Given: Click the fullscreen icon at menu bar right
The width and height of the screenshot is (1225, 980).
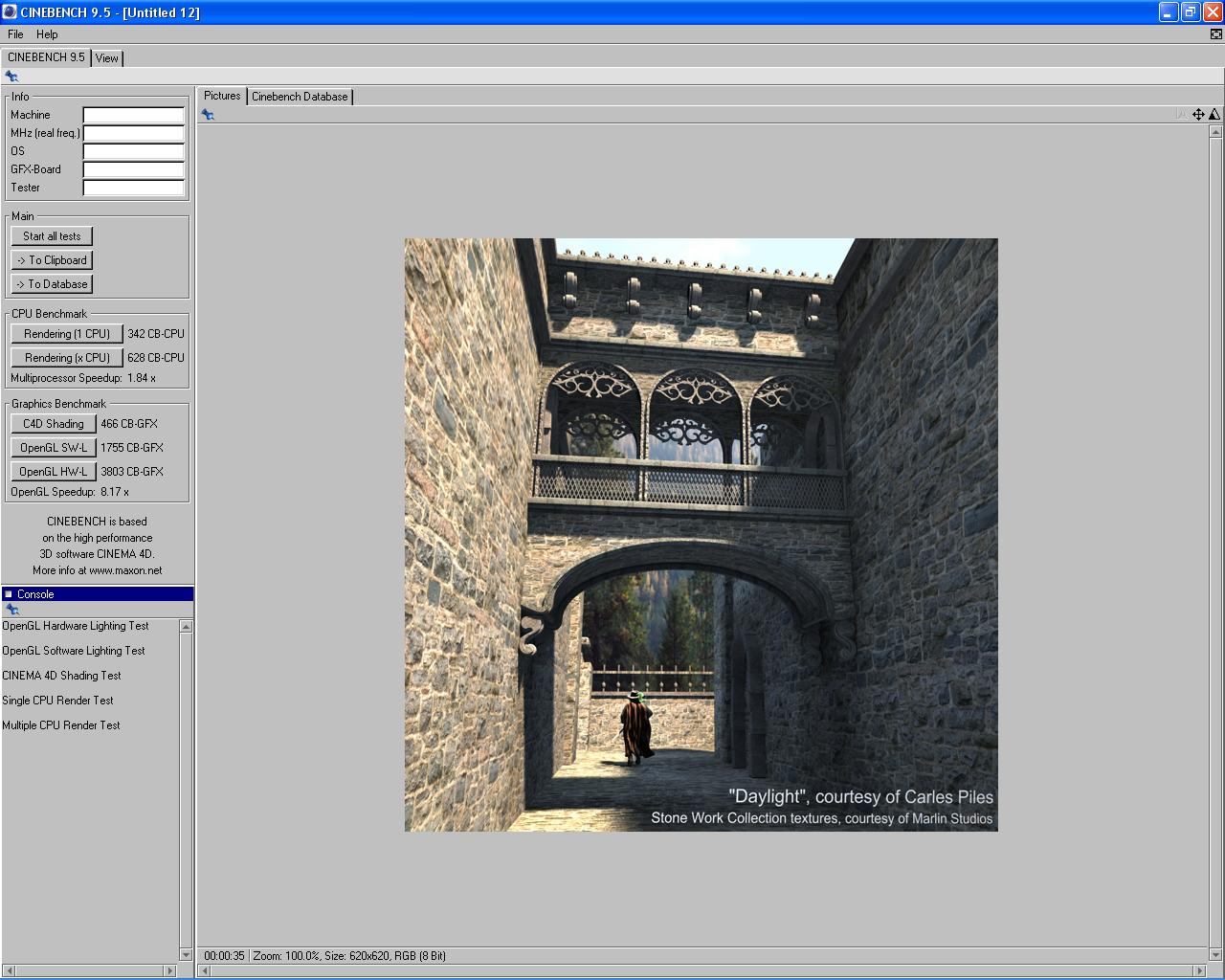Looking at the screenshot, I should [1216, 34].
